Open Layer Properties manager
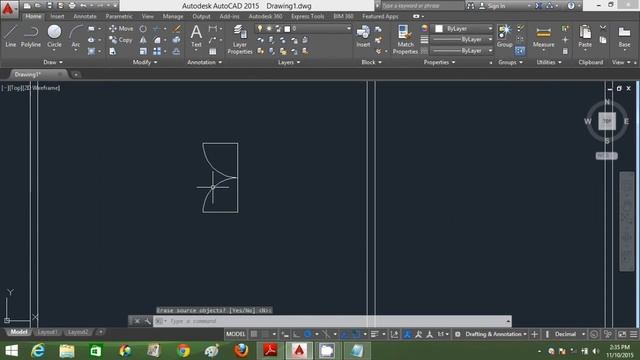The width and height of the screenshot is (640, 360). click(x=240, y=40)
